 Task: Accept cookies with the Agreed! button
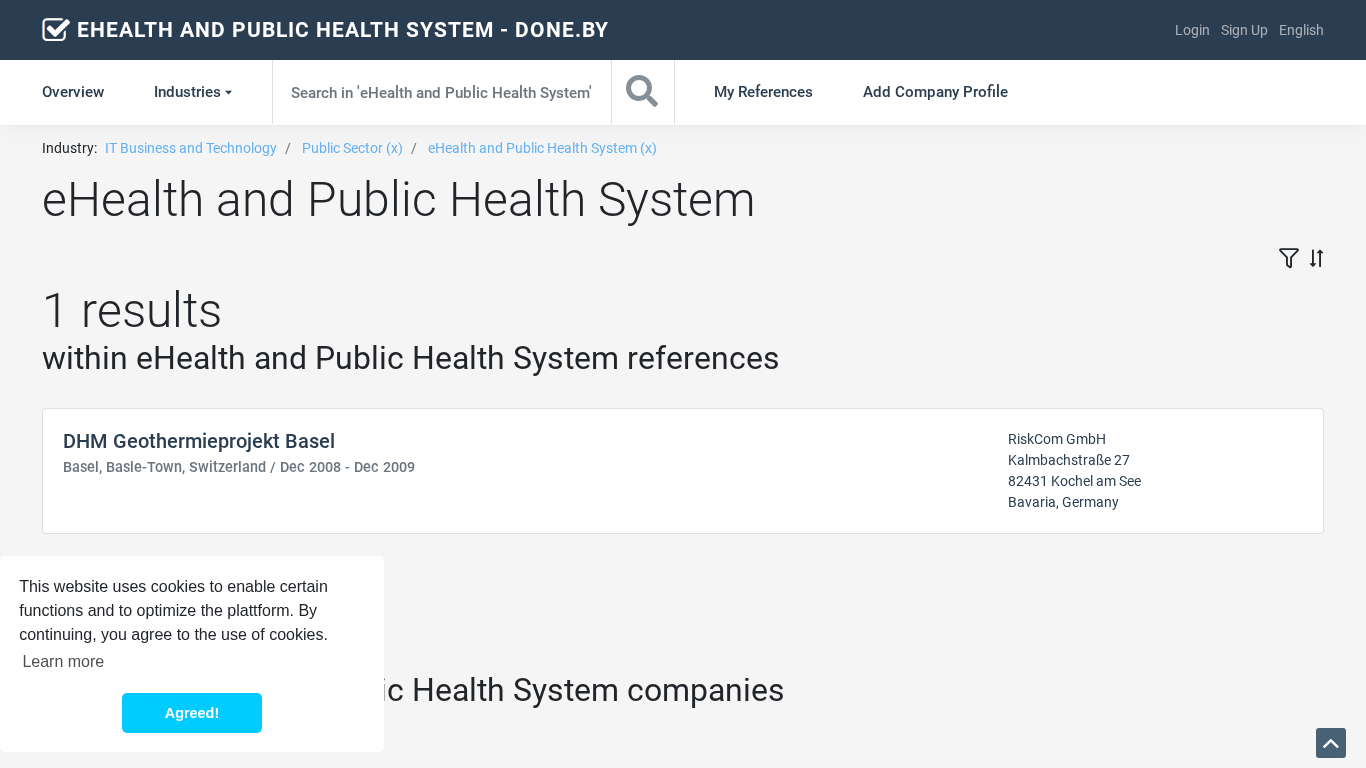pos(192,713)
